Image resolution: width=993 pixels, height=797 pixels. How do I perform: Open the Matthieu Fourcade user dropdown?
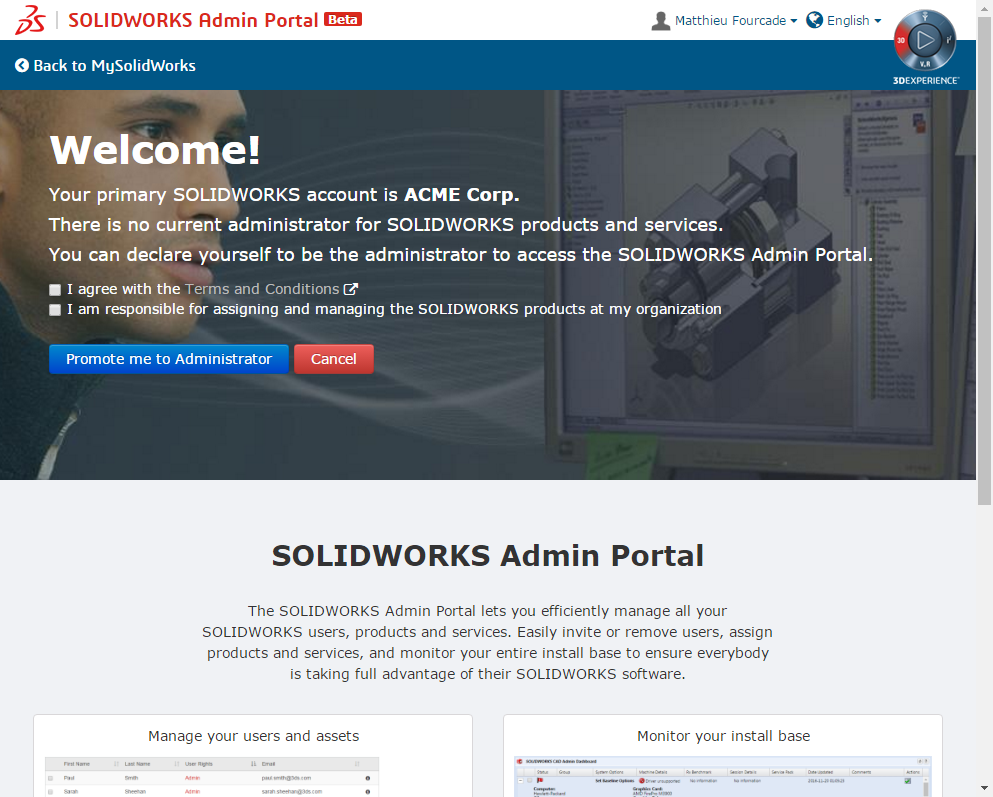point(736,21)
